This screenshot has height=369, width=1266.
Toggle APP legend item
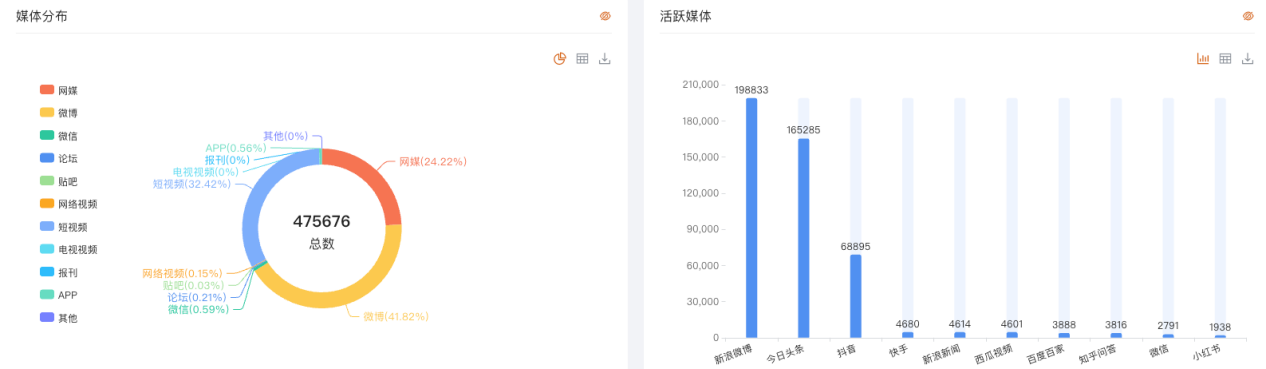[x=59, y=295]
